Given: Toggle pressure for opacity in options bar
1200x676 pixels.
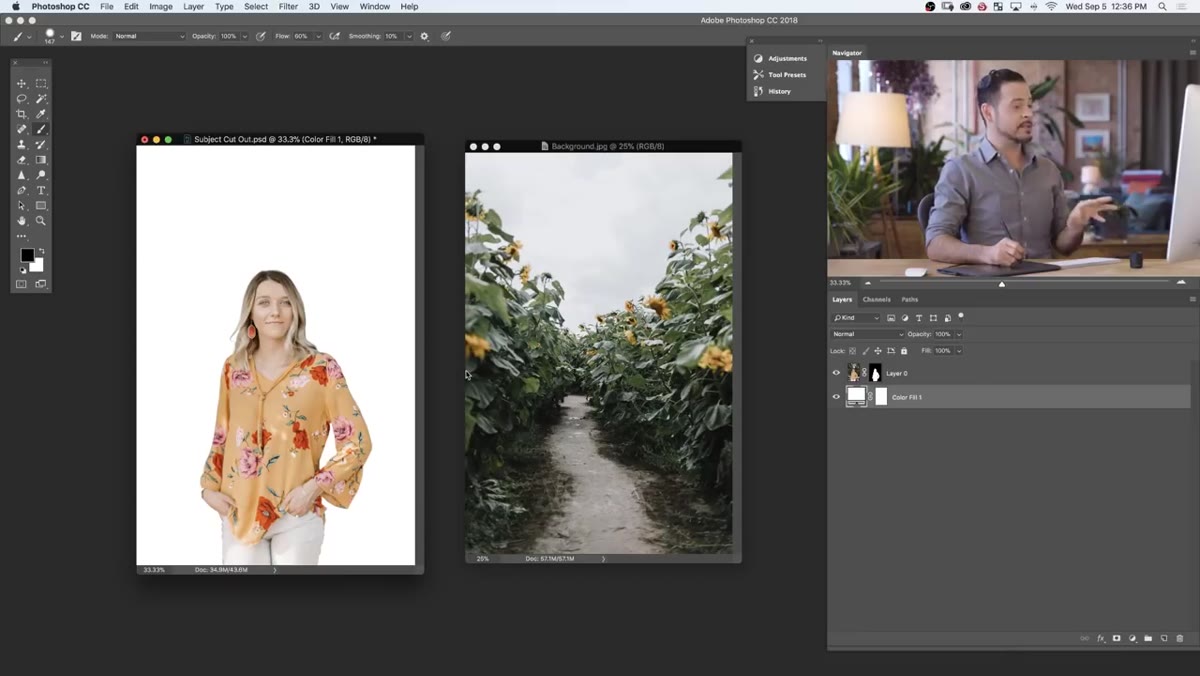Looking at the screenshot, I should tap(260, 36).
